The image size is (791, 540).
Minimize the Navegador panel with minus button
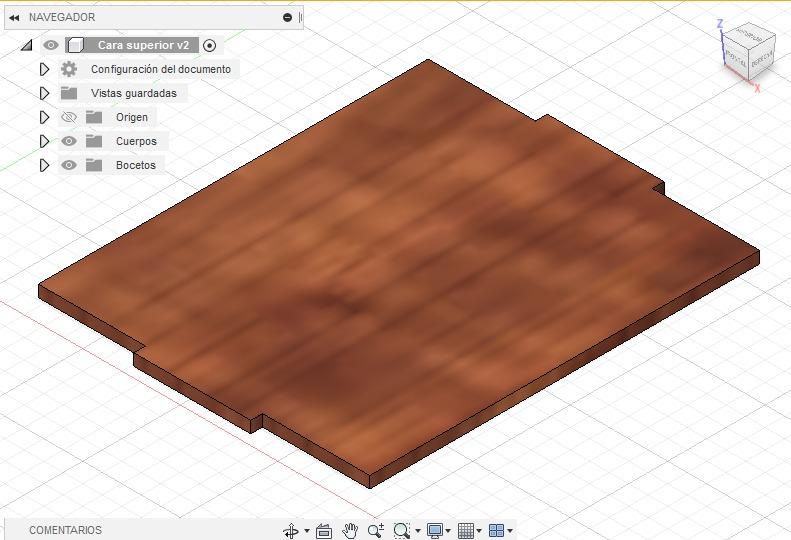tap(288, 18)
